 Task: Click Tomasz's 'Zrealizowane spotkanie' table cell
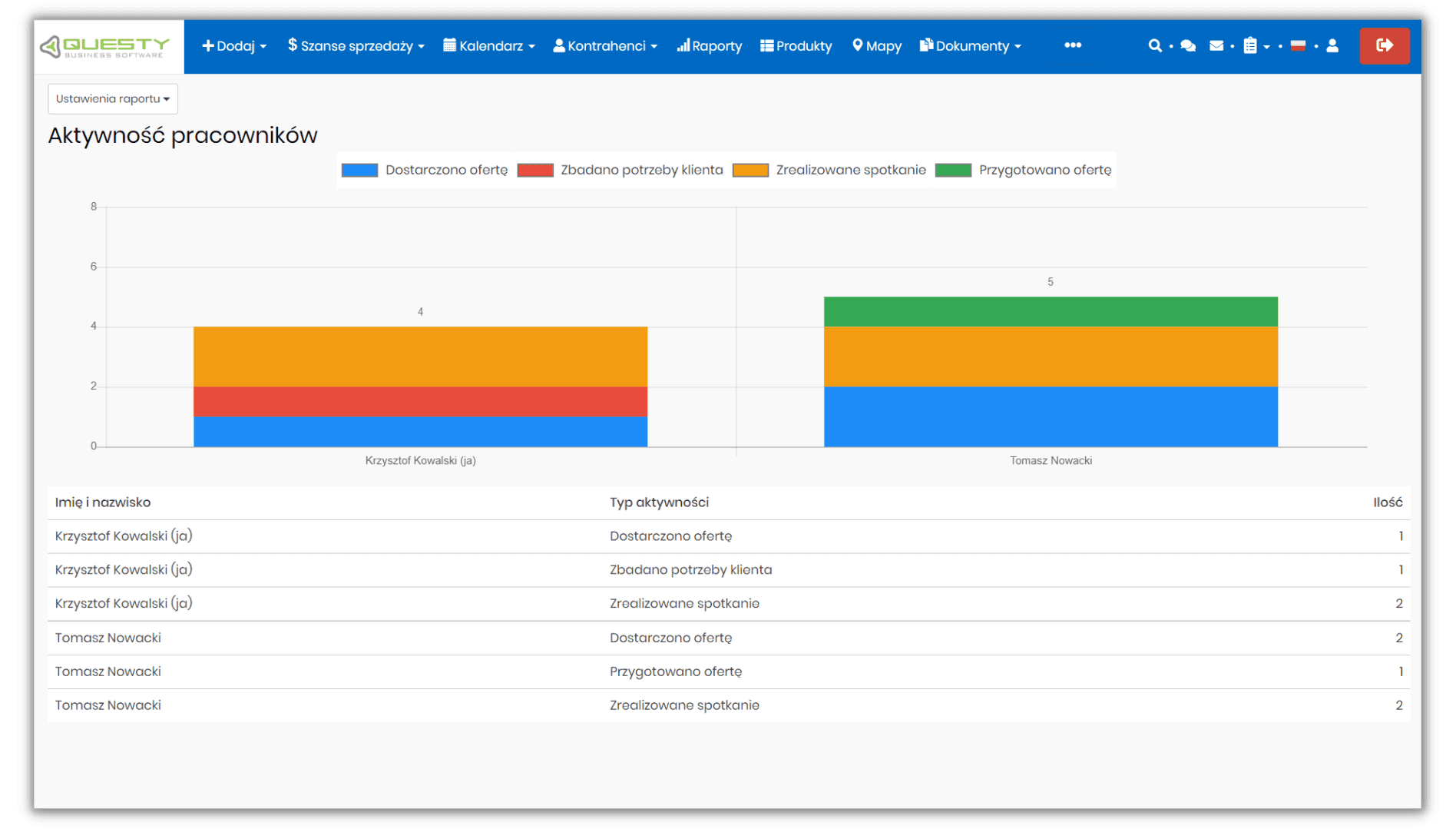684,705
